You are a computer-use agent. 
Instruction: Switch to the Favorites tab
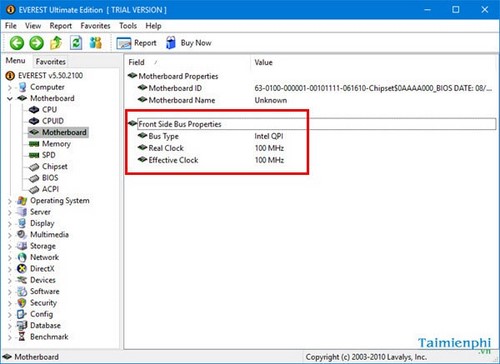[x=51, y=62]
